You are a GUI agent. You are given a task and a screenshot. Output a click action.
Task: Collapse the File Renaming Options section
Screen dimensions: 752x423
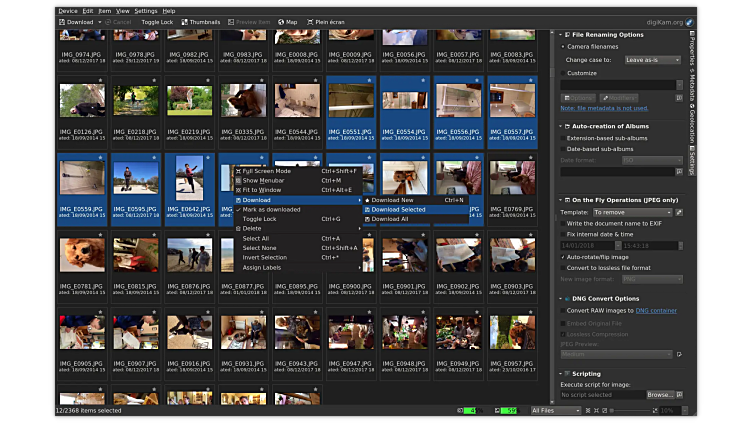[x=562, y=35]
